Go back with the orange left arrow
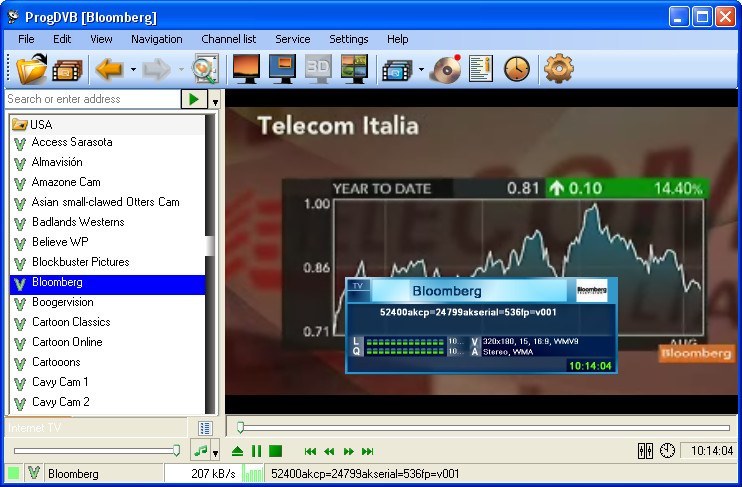742x487 pixels. tap(109, 69)
